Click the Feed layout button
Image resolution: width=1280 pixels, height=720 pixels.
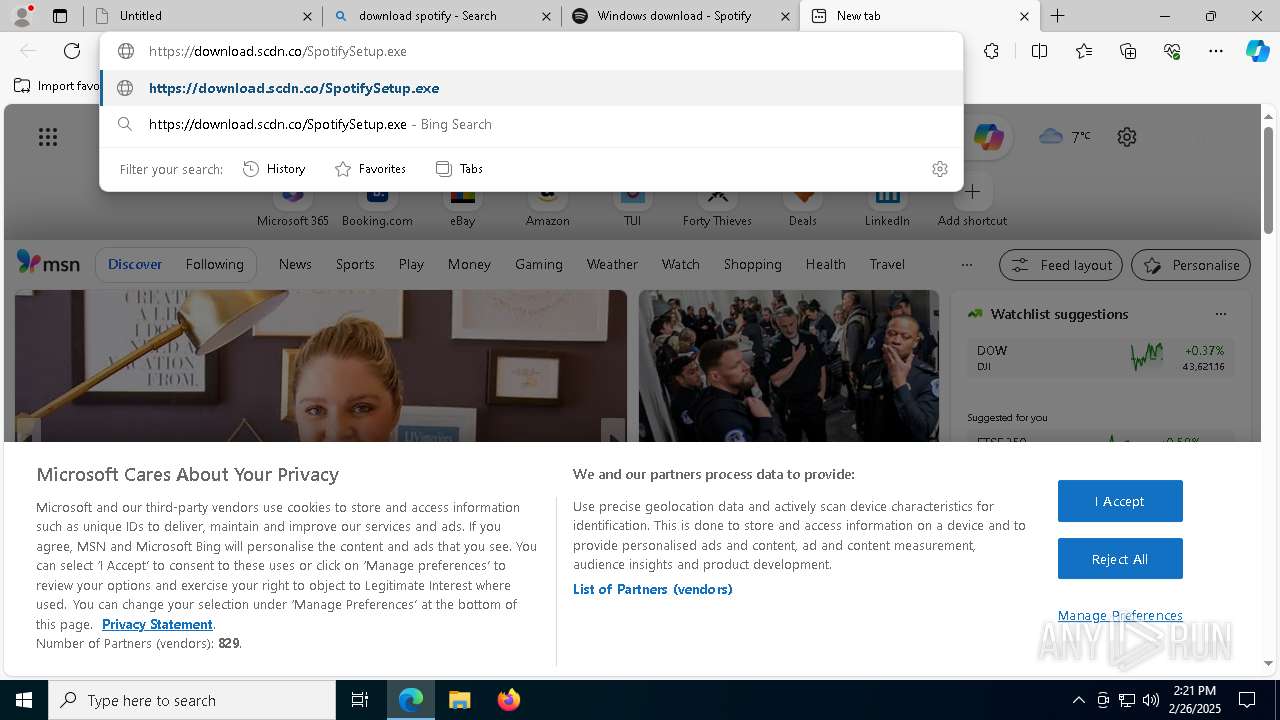tap(1062, 265)
